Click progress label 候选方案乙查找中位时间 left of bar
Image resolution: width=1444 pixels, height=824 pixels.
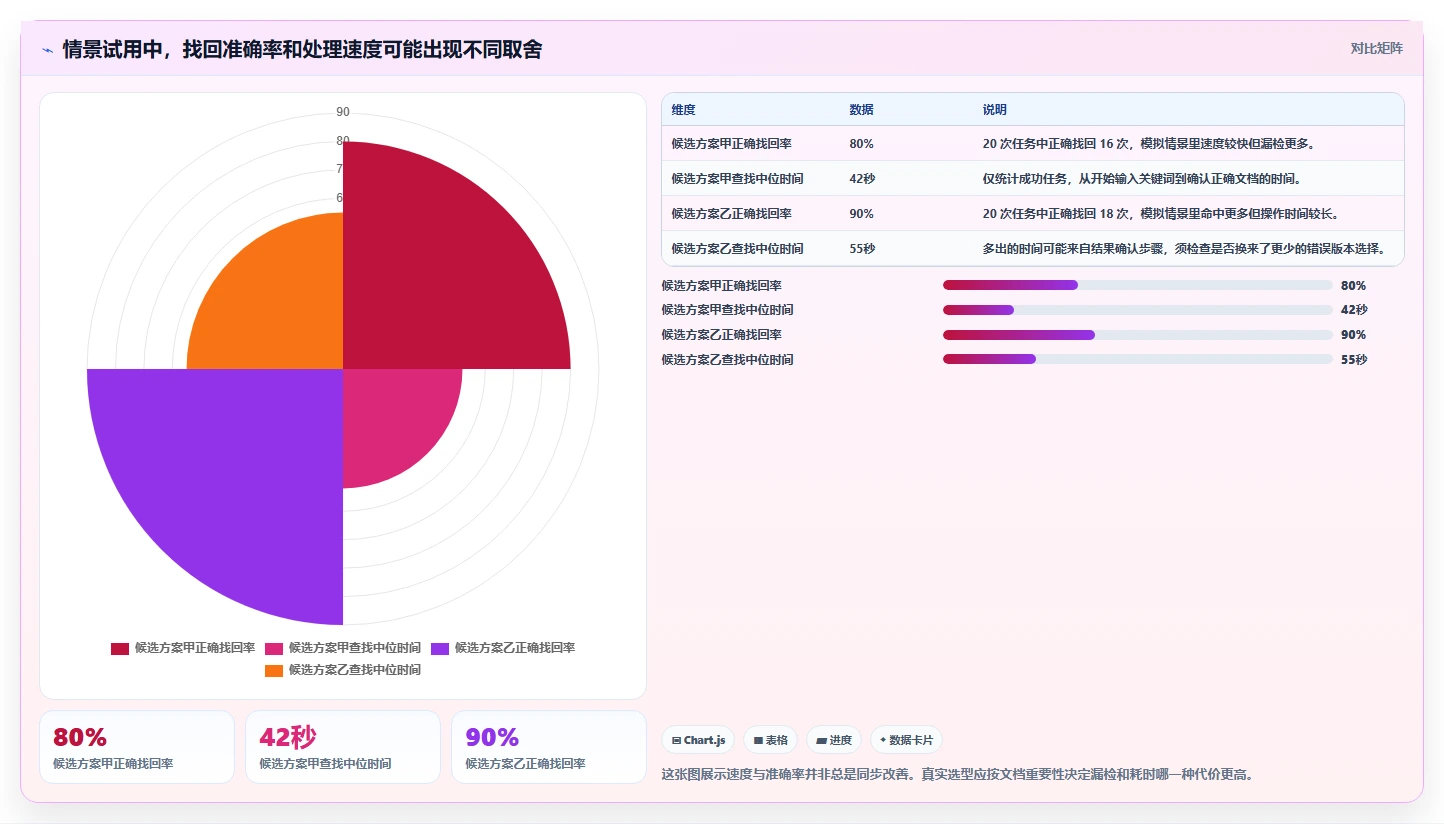[728, 360]
